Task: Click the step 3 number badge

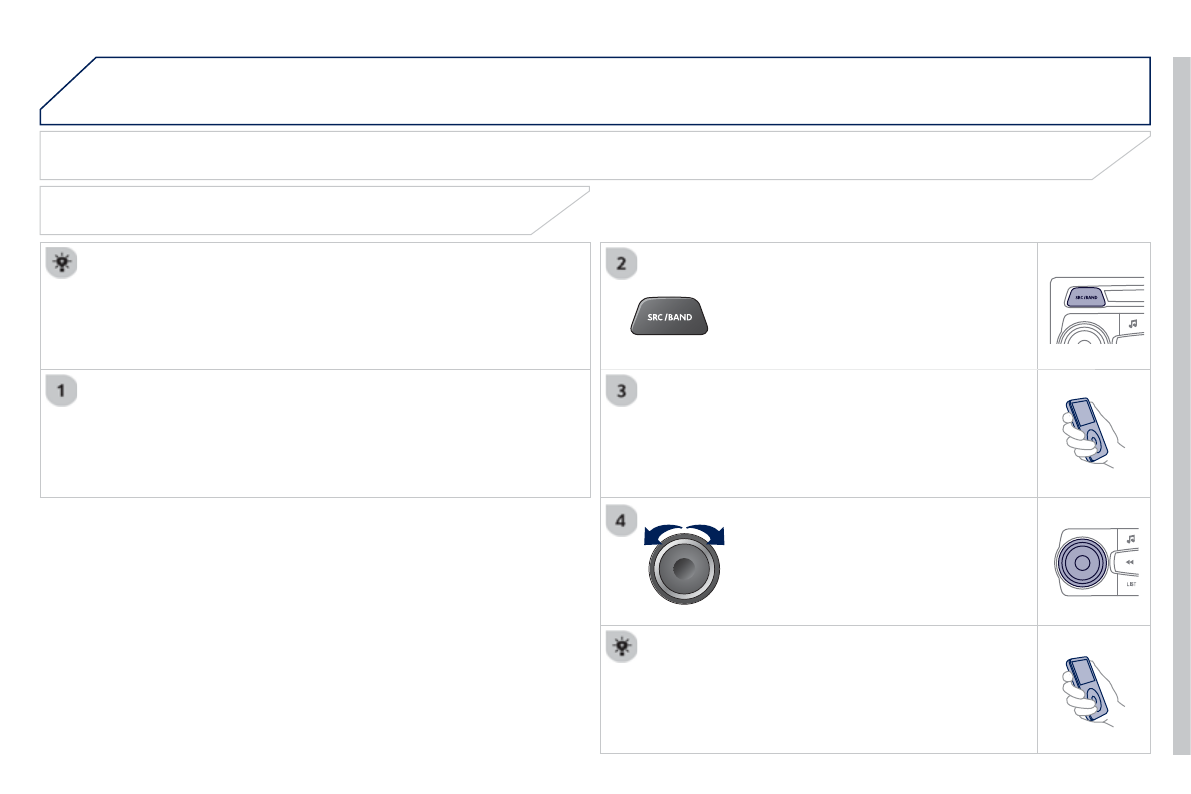Action: [621, 391]
